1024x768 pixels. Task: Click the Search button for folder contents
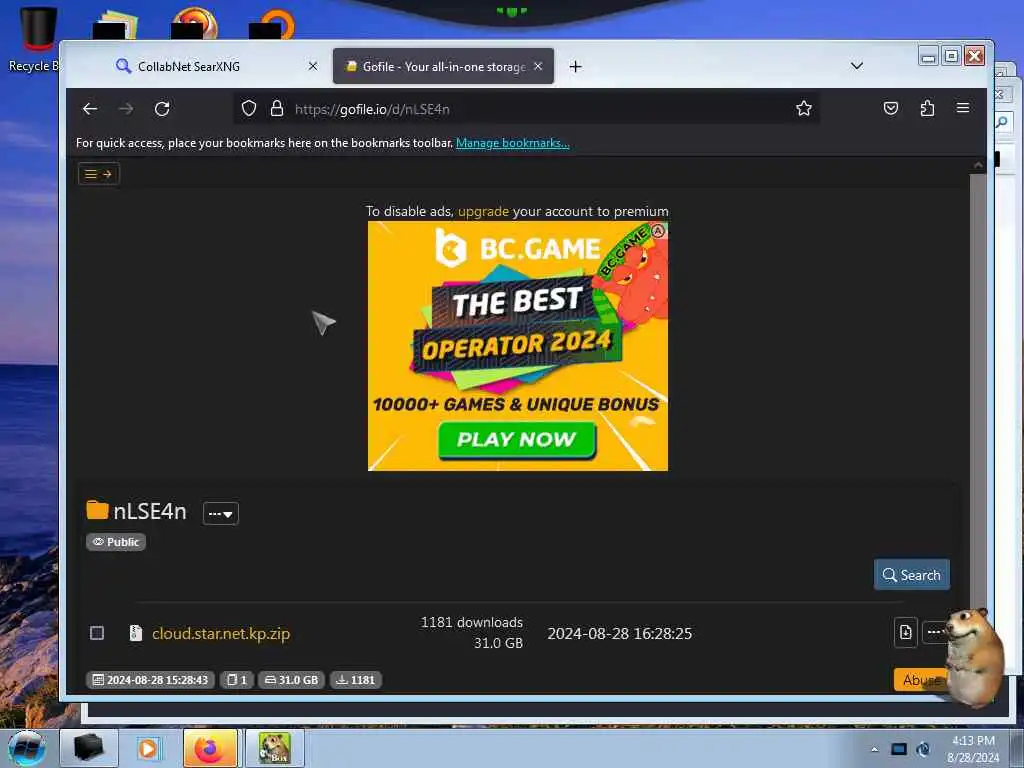pyautogui.click(x=912, y=575)
